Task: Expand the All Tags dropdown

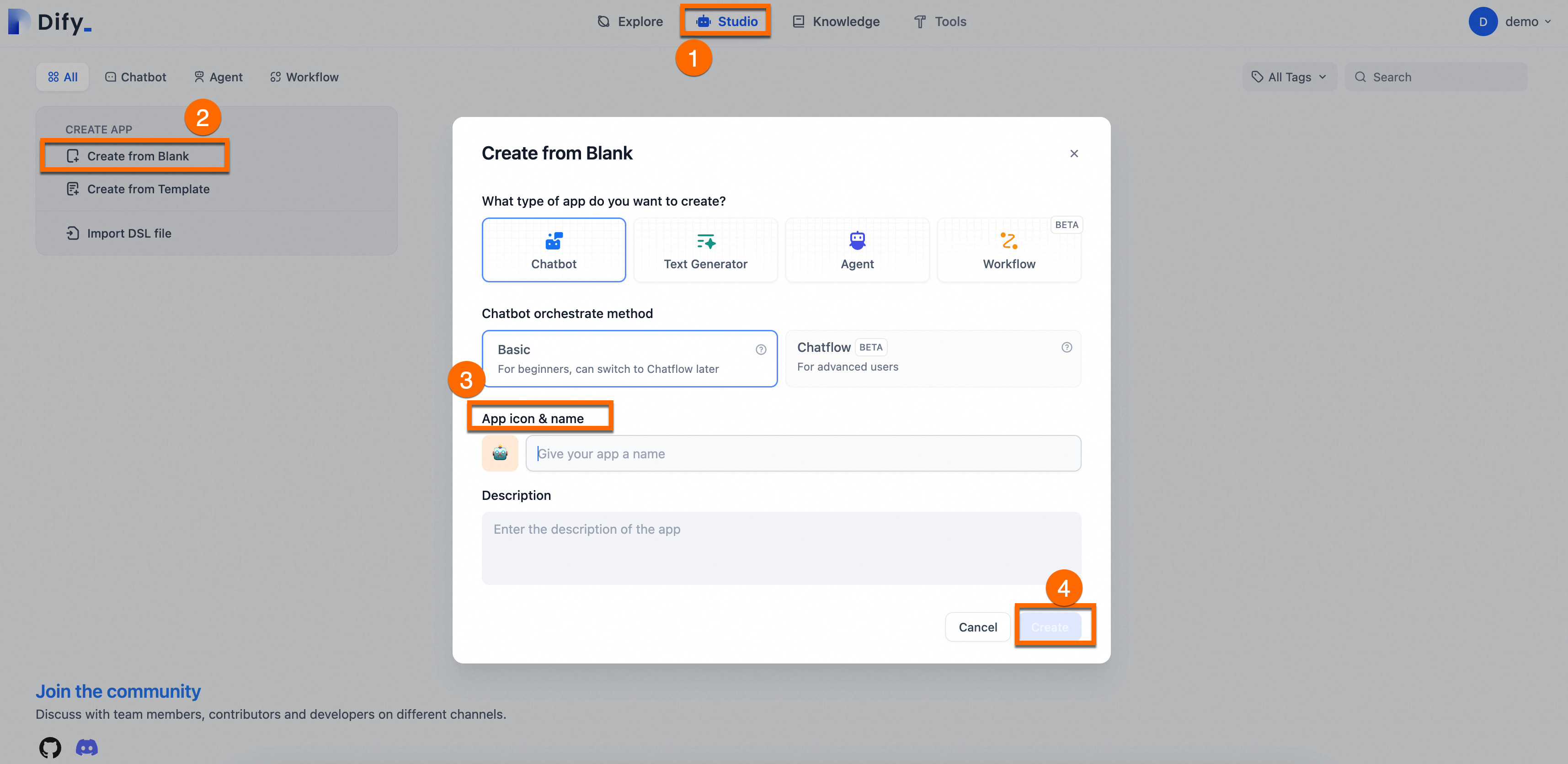Action: [1289, 77]
